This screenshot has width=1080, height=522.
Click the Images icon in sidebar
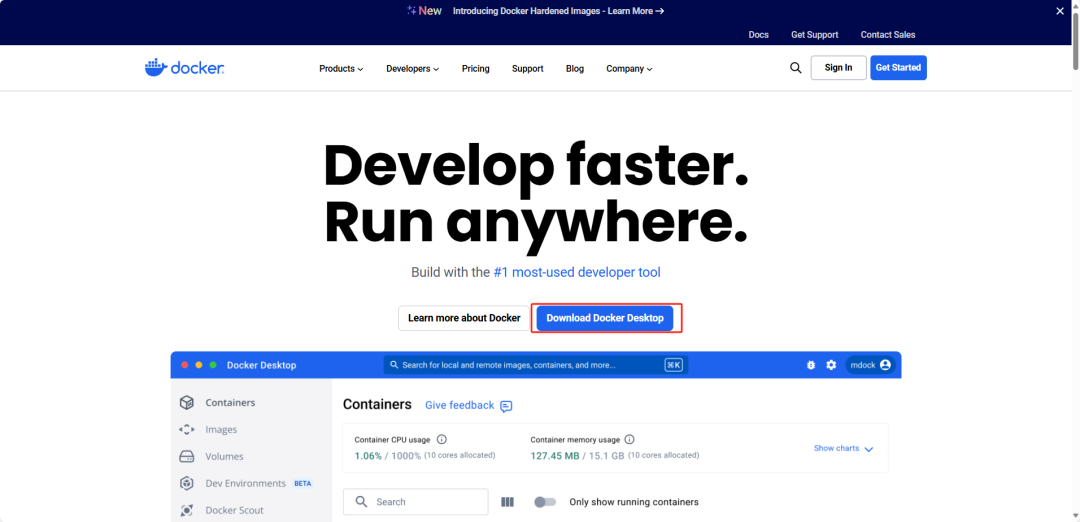point(187,429)
